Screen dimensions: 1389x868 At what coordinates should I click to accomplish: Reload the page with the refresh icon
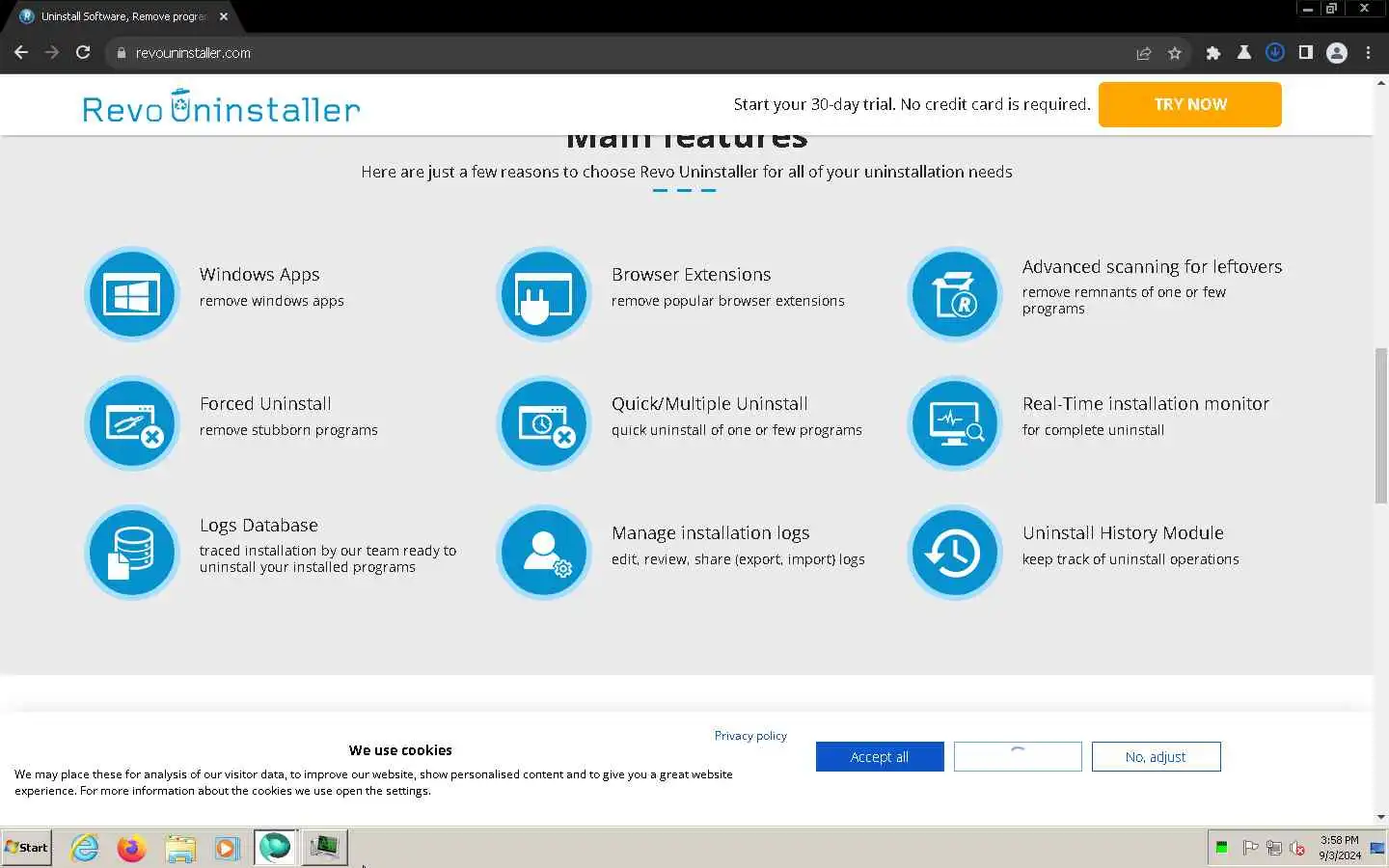[83, 53]
